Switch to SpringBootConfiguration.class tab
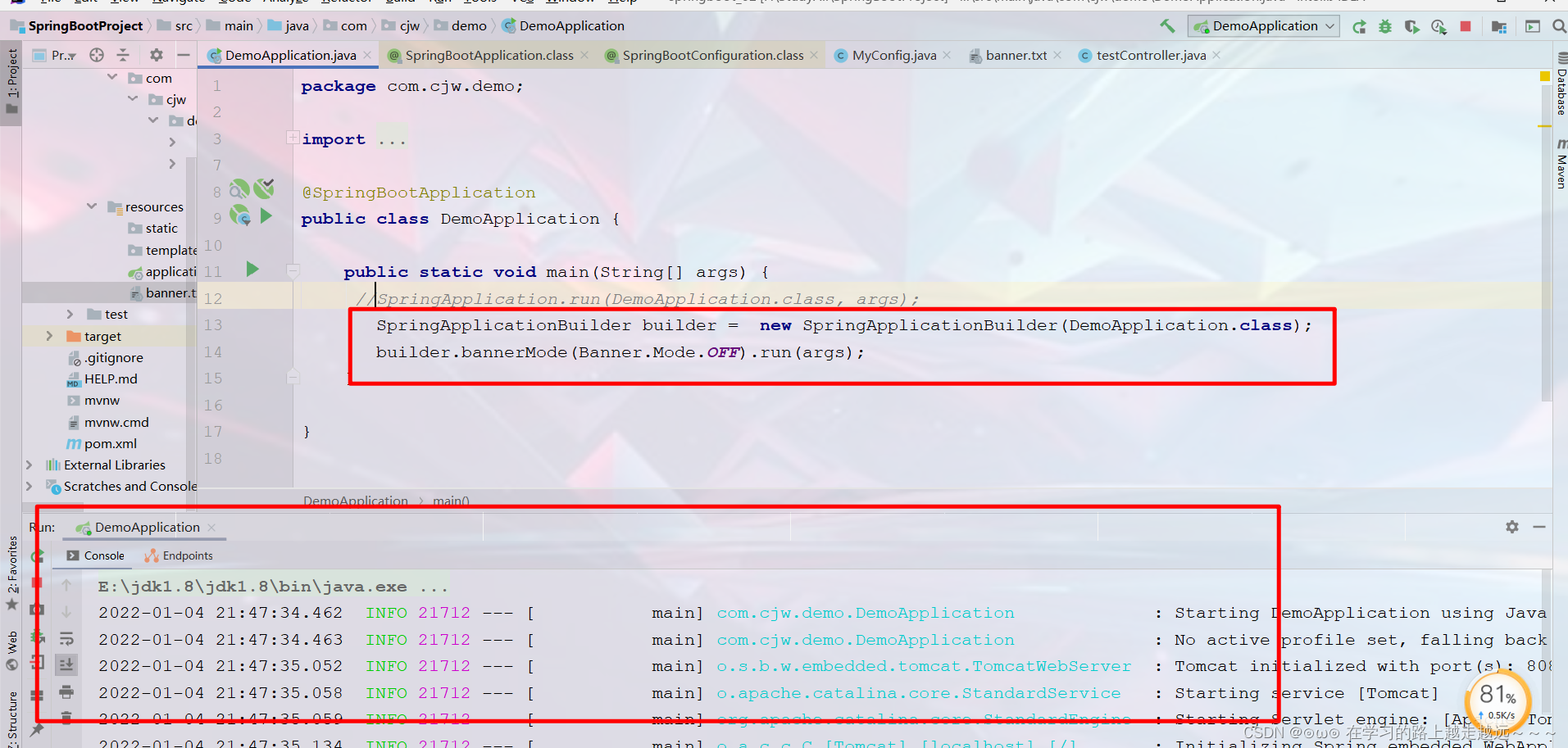The width and height of the screenshot is (1568, 748). (x=712, y=55)
